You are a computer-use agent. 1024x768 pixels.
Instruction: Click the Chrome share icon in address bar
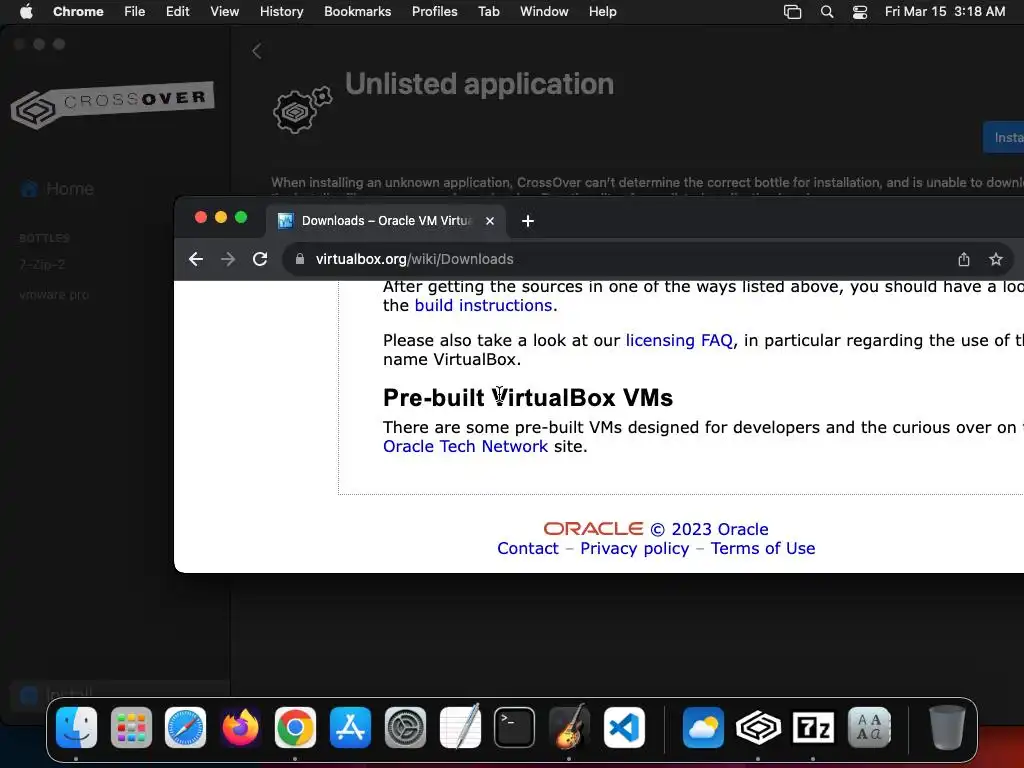click(964, 259)
